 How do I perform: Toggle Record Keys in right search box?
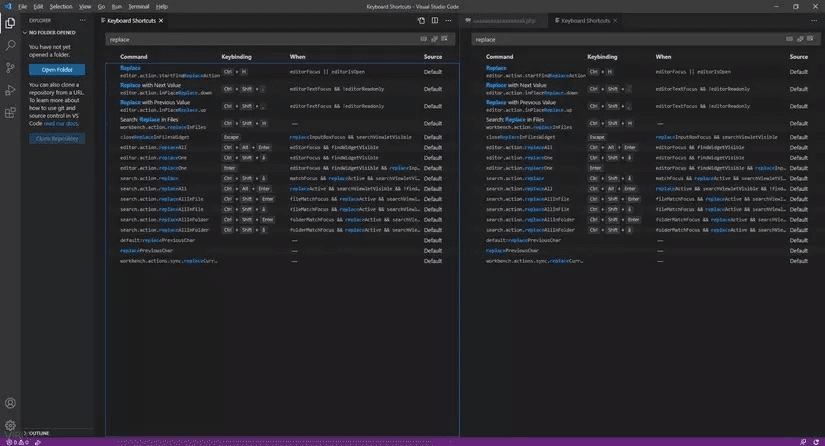[x=789, y=39]
